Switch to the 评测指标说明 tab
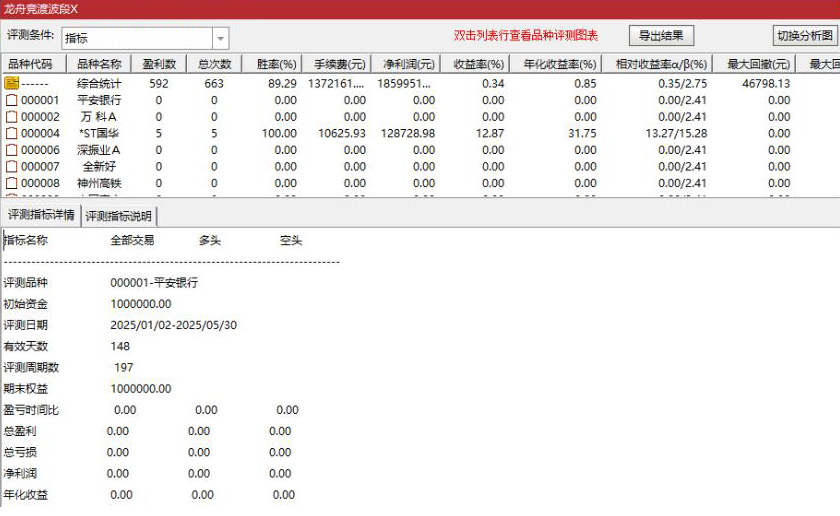 [119, 216]
